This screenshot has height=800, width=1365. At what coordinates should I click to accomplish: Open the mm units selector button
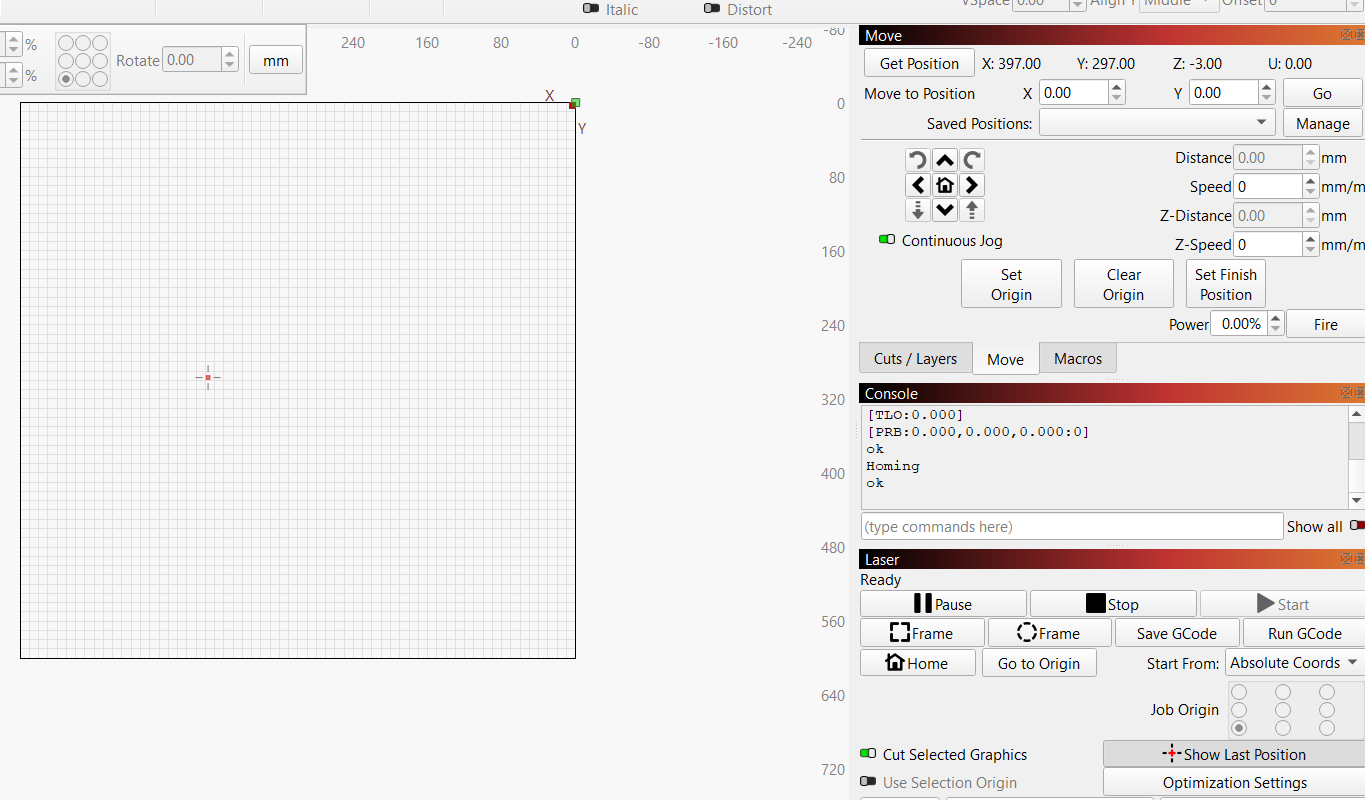pos(276,60)
